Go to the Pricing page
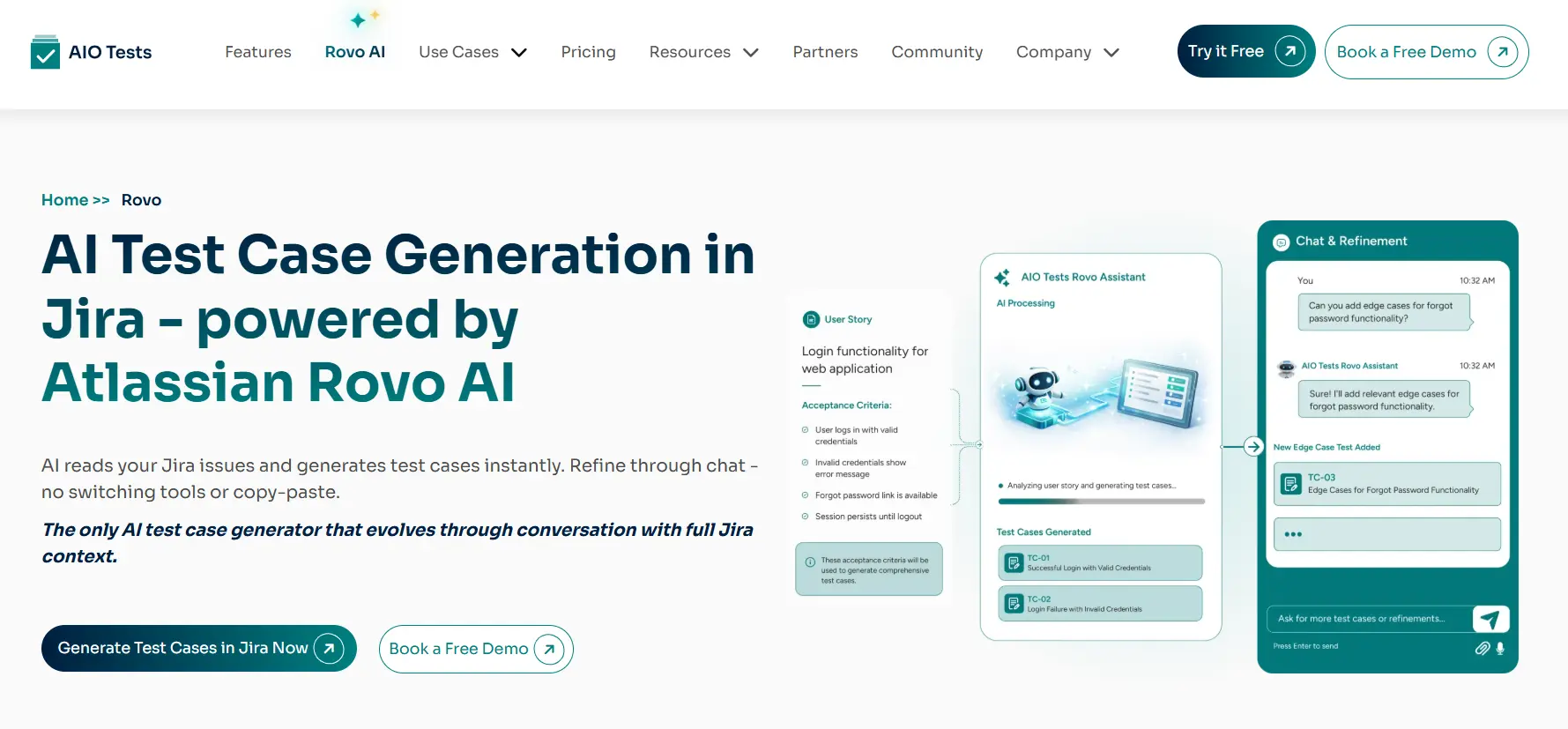The width and height of the screenshot is (1568, 729). tap(588, 52)
